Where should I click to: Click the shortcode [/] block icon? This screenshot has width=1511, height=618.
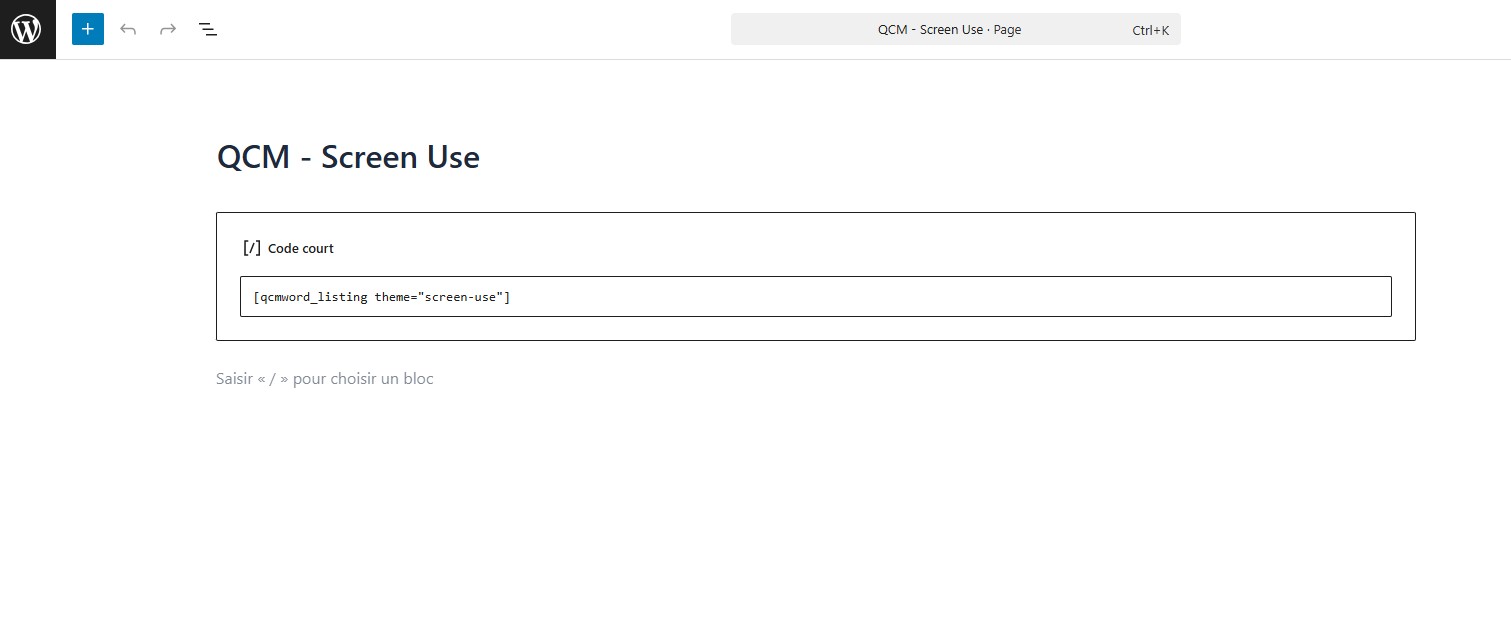point(252,248)
